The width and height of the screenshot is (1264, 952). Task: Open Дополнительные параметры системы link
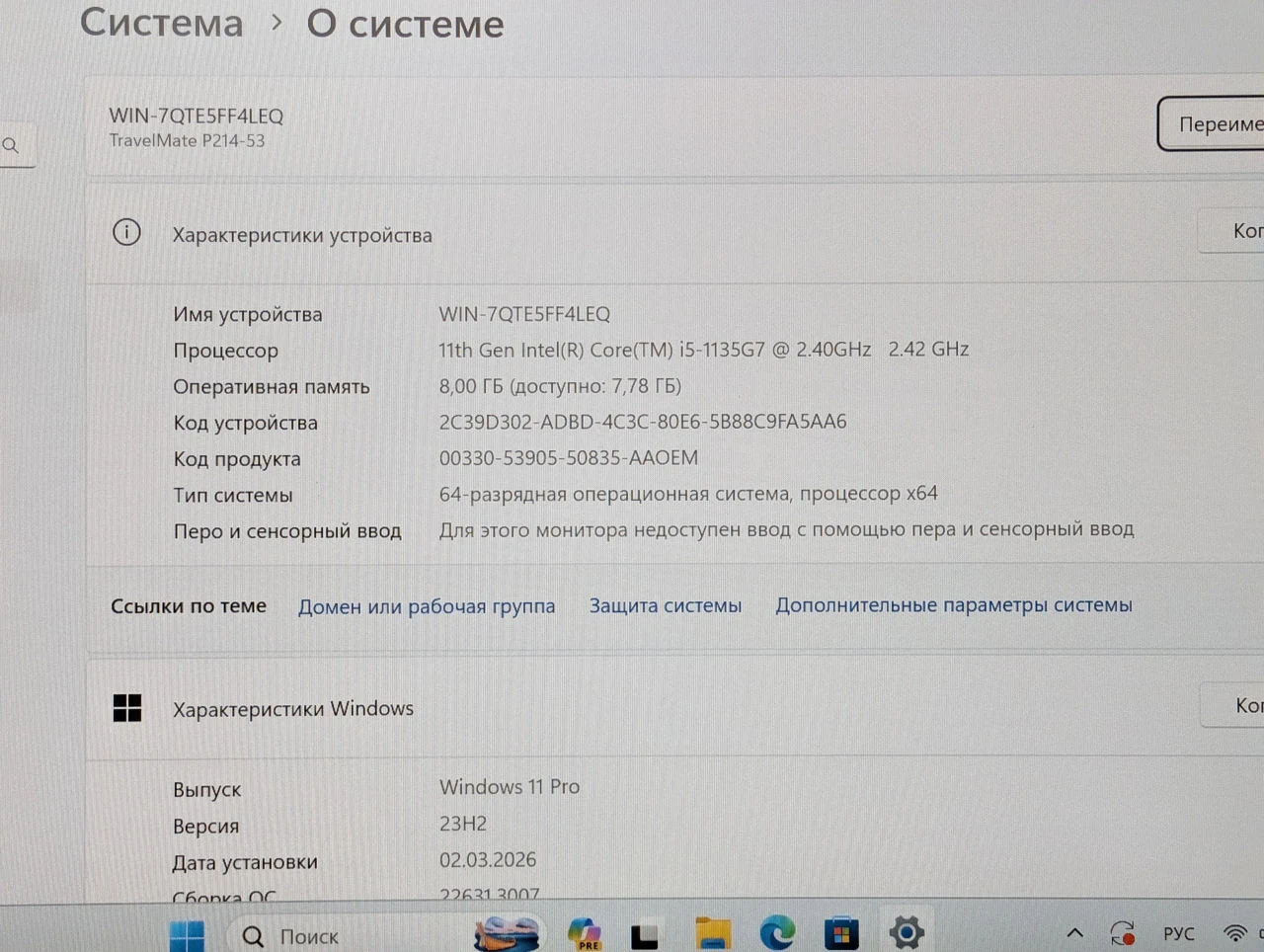(x=954, y=604)
